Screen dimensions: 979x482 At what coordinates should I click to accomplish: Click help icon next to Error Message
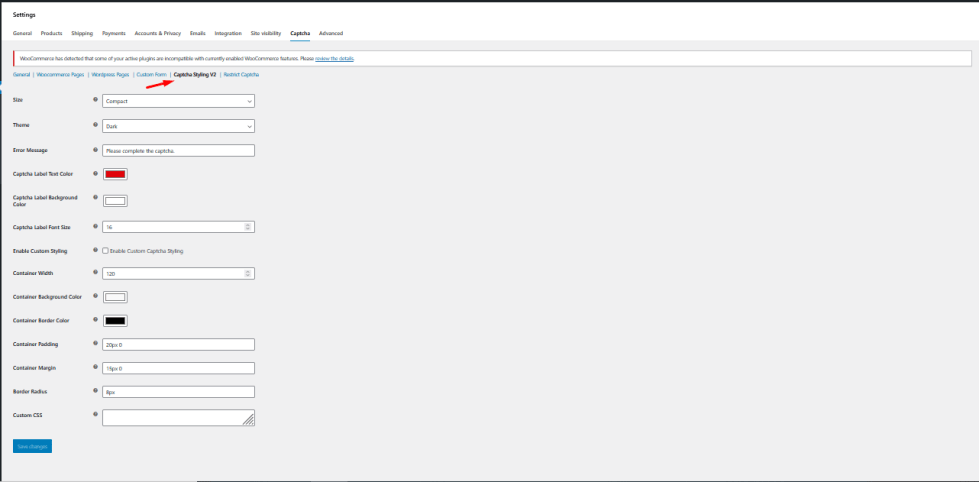pos(95,149)
